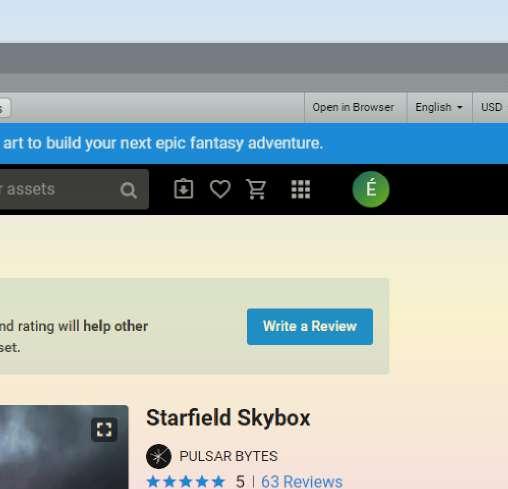
Task: Open the É user profile avatar
Action: [x=371, y=189]
